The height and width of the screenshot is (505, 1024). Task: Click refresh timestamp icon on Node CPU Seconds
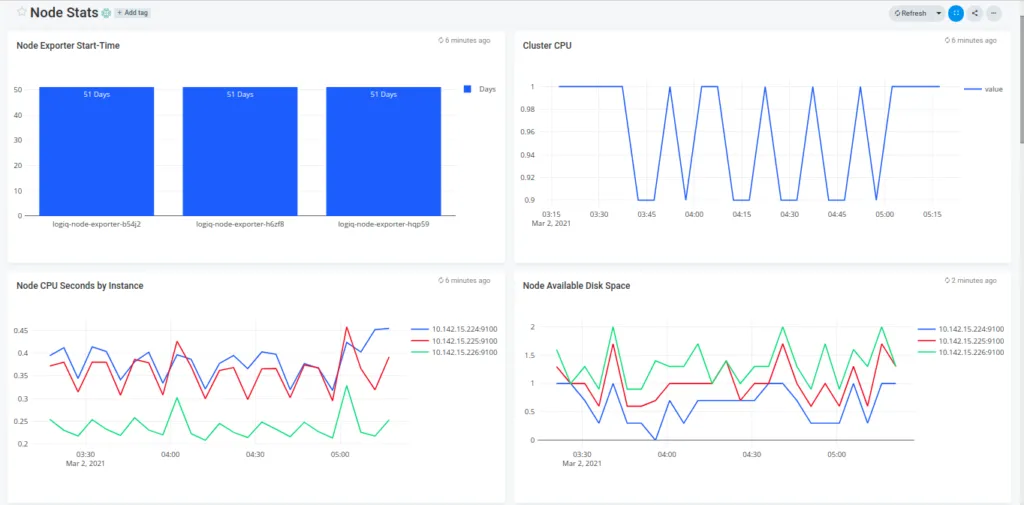[441, 281]
